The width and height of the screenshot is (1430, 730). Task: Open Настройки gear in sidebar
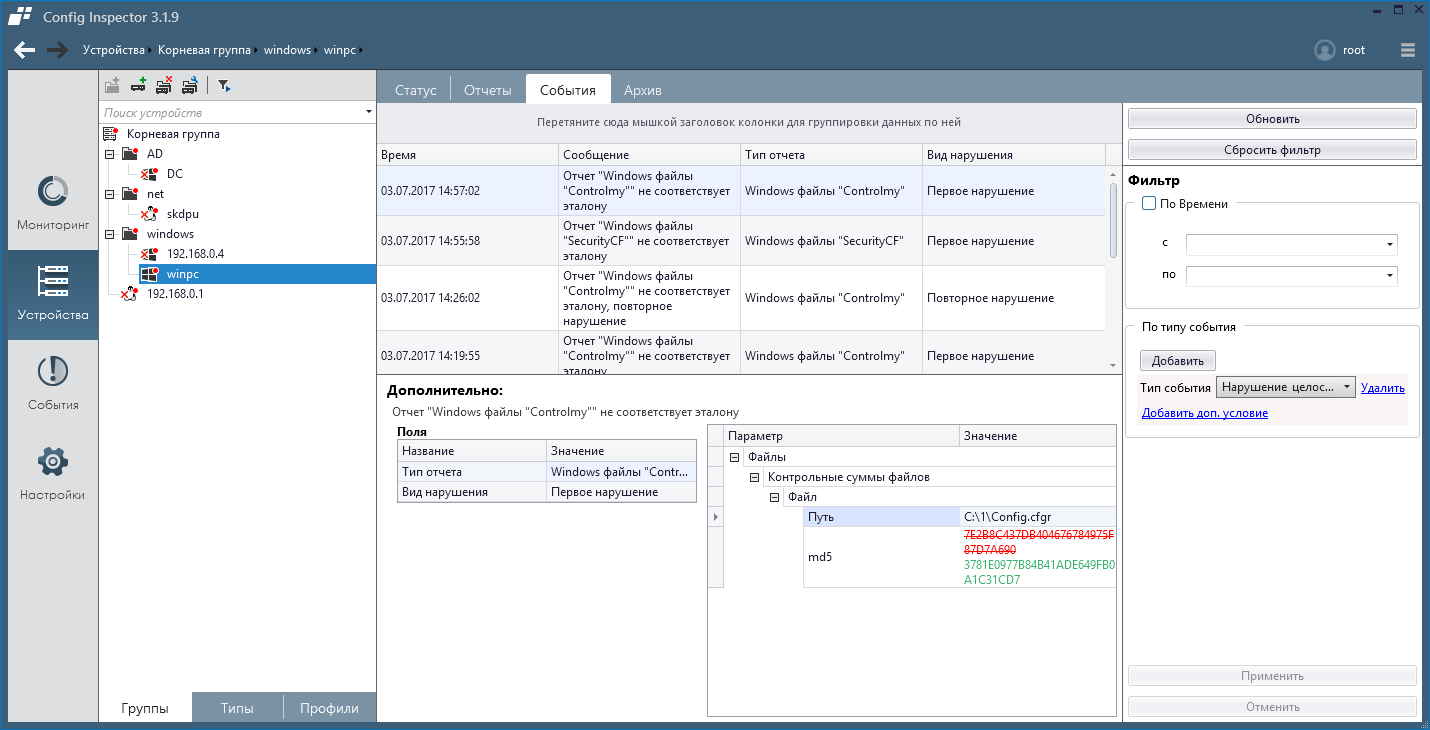click(x=53, y=474)
